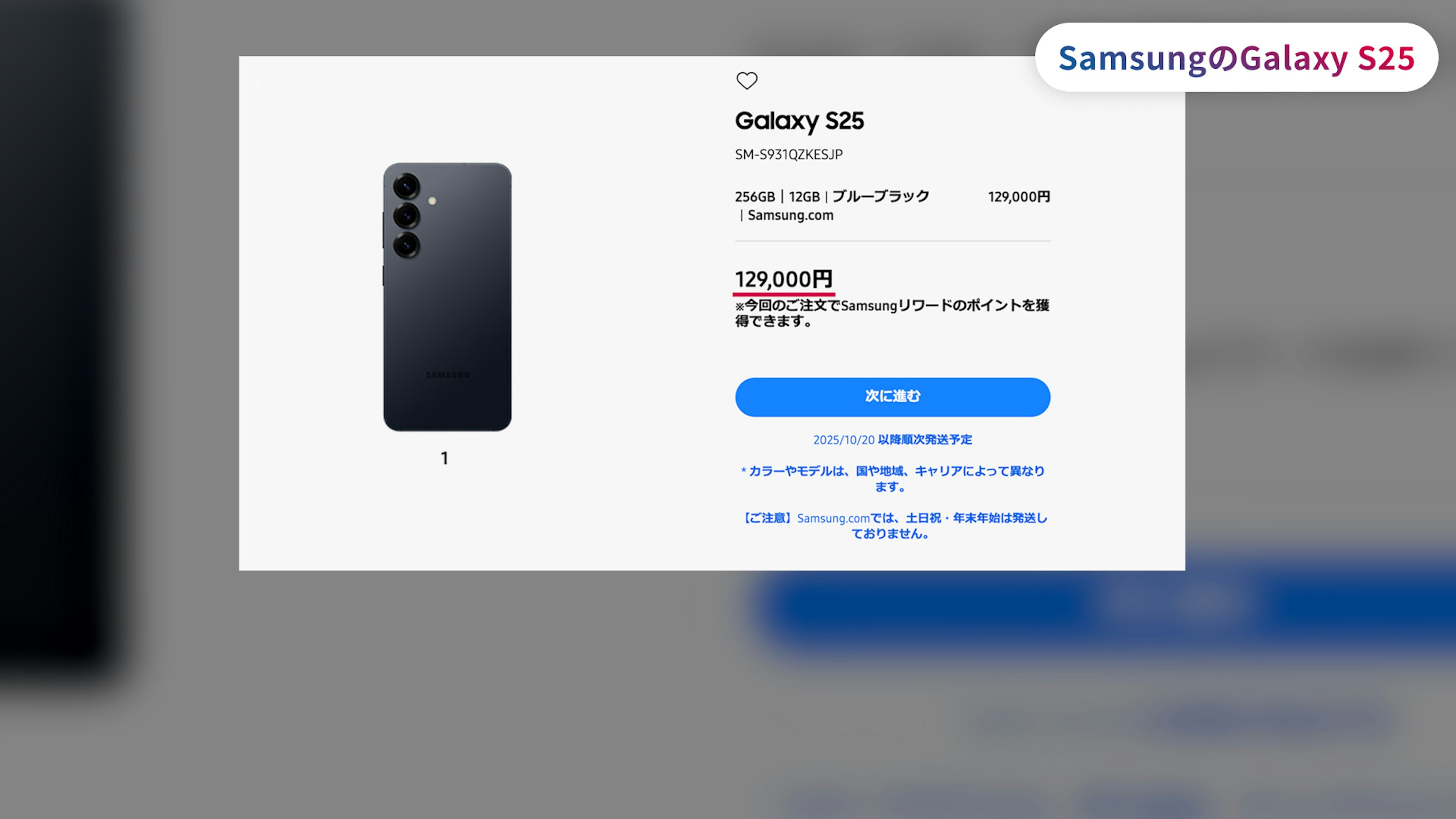1456x819 pixels.
Task: Click the camera flash dot on phone image
Action: pos(432,201)
